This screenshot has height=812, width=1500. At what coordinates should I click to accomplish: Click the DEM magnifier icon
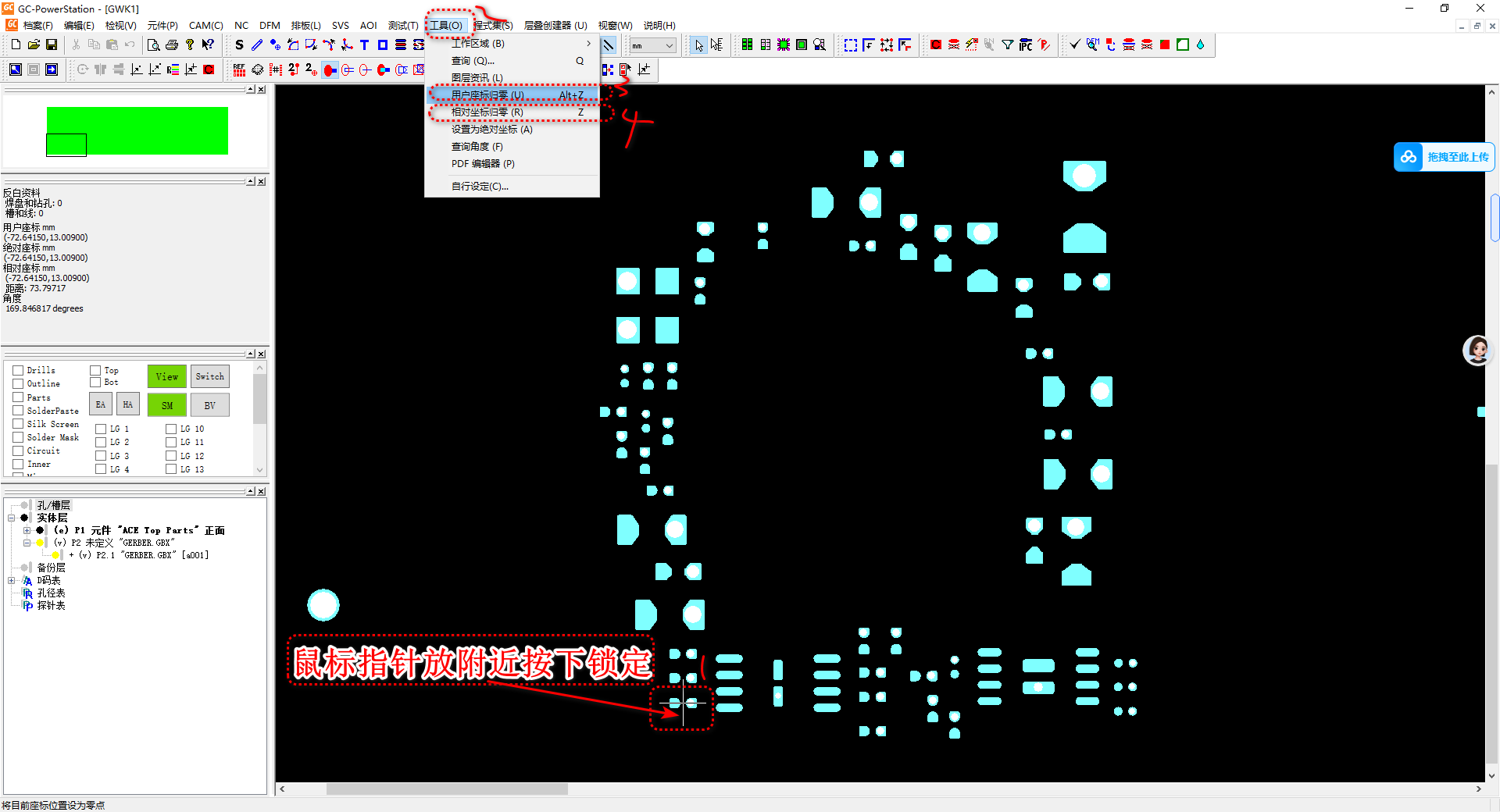pos(1093,45)
